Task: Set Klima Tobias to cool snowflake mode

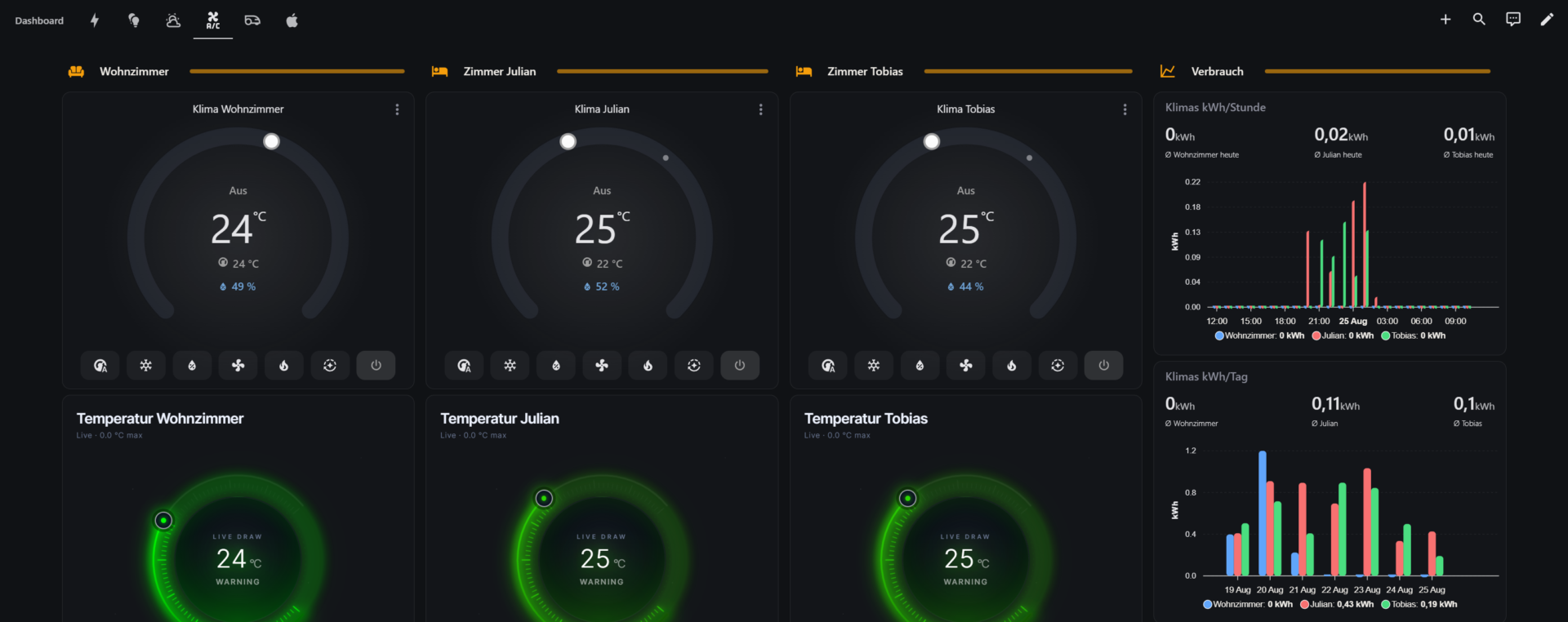Action: tap(874, 366)
